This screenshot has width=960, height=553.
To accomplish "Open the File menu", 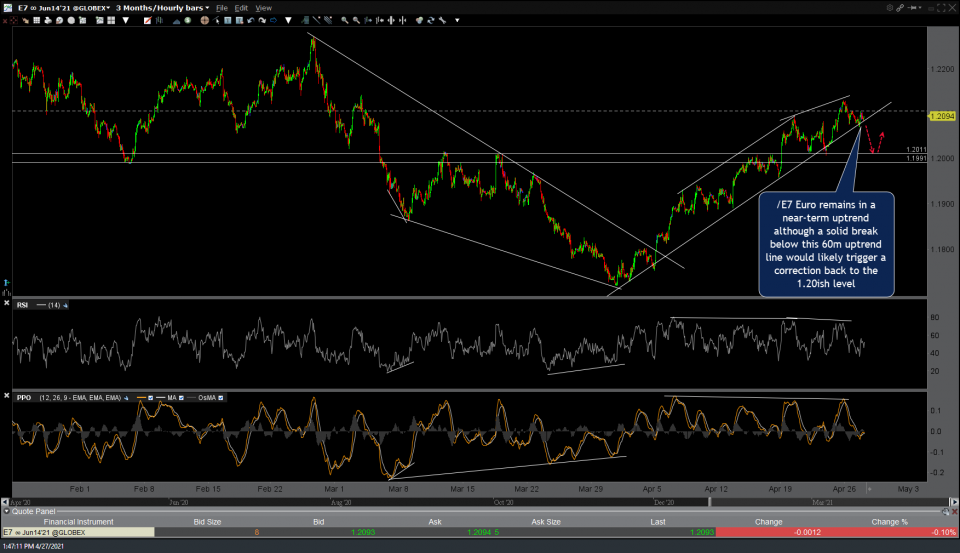I will 223,8.
